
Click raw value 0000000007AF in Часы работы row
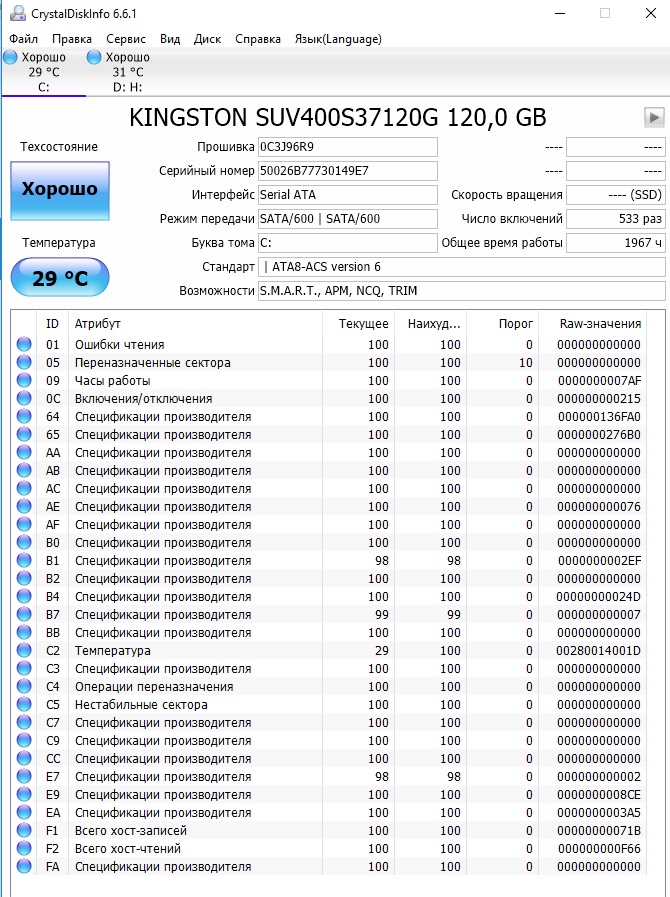click(599, 380)
